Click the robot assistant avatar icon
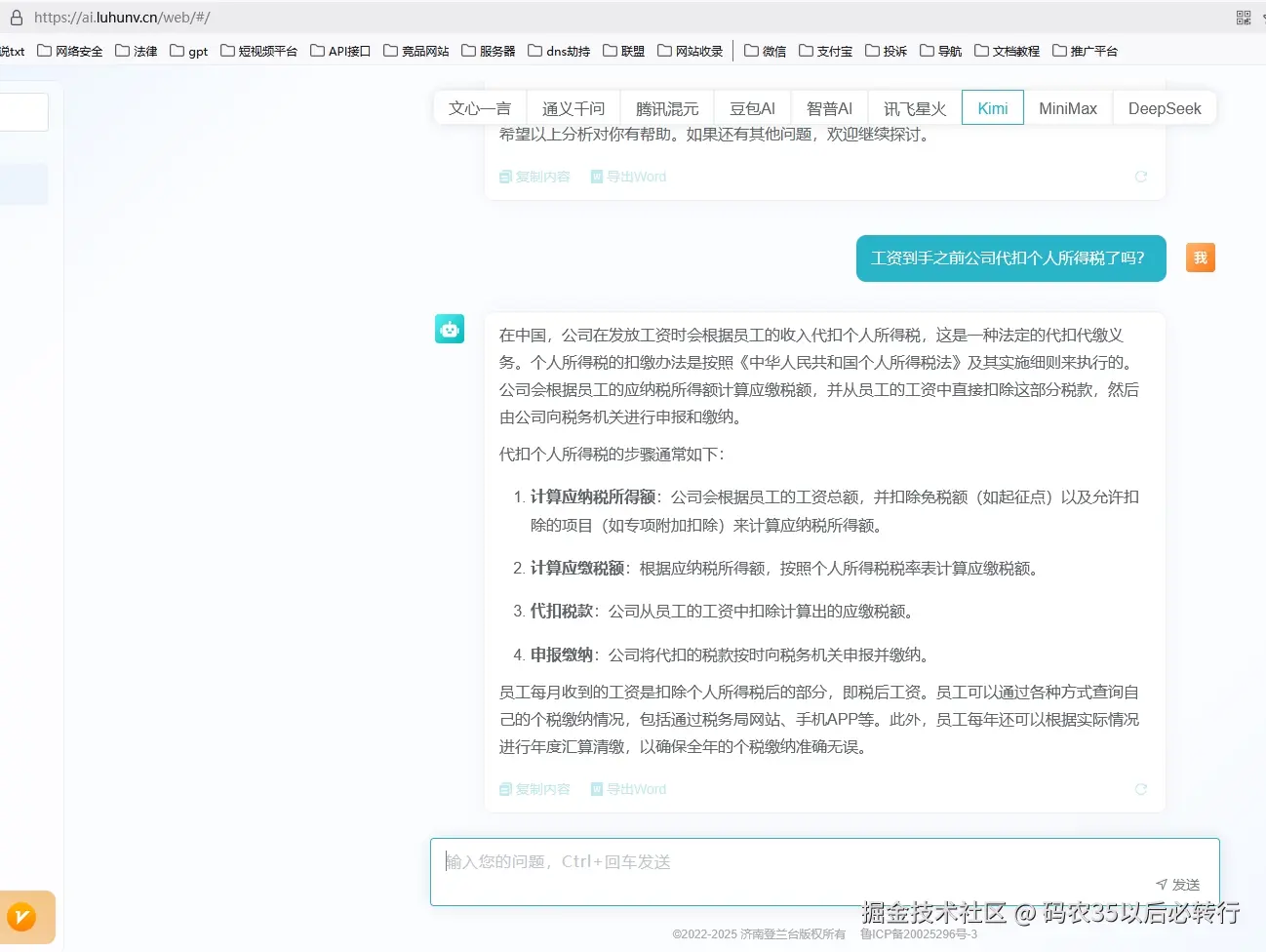This screenshot has height=952, width=1266. point(450,329)
